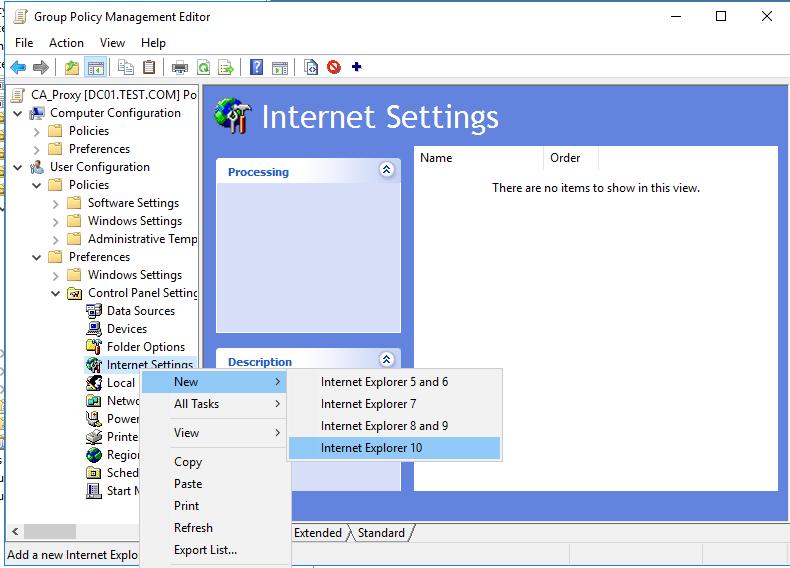The width and height of the screenshot is (790, 568).
Task: Click the Export List toolbar icon
Action: pyautogui.click(x=226, y=67)
